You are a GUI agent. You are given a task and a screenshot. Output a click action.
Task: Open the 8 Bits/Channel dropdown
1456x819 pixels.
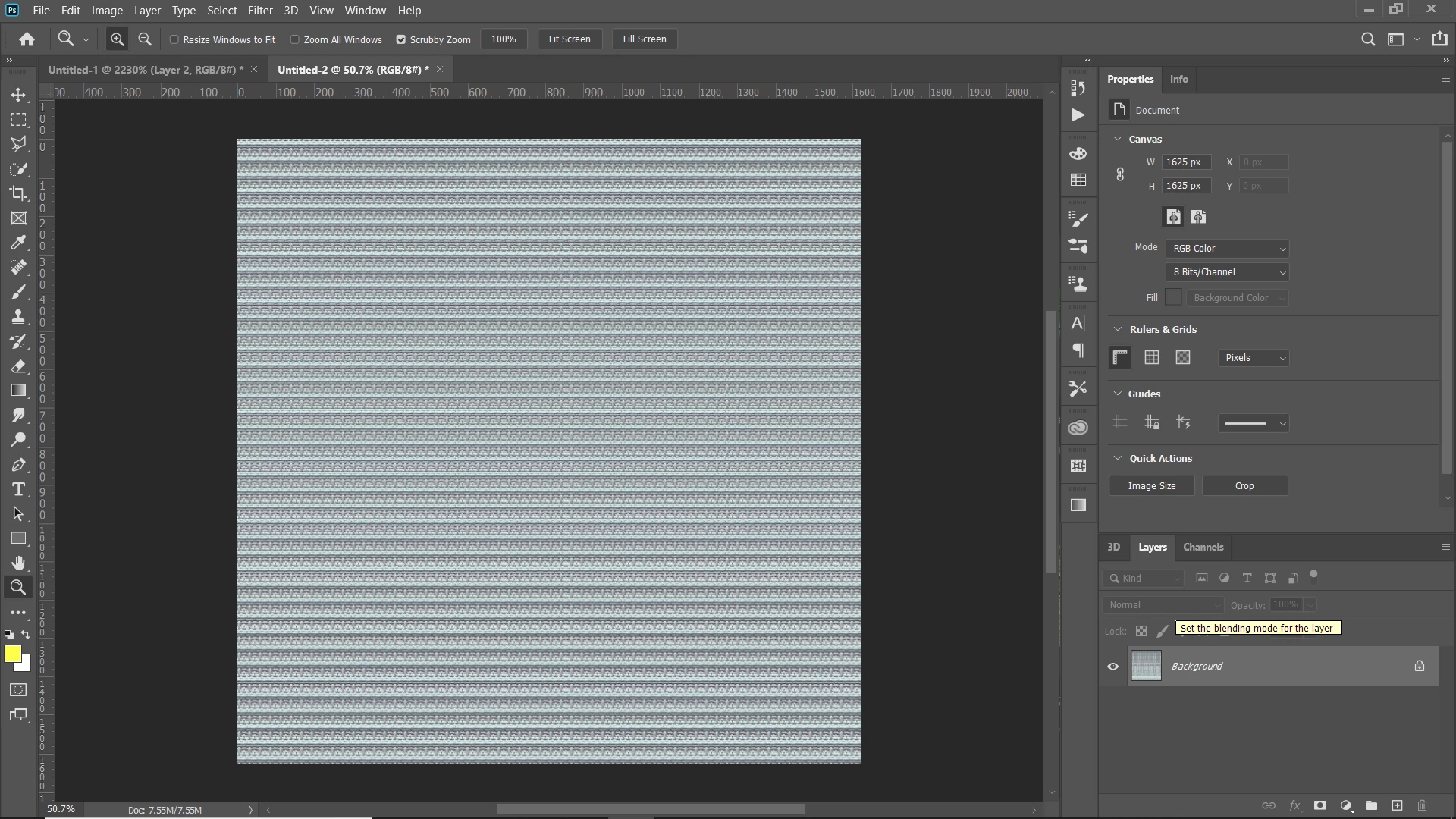(1227, 272)
